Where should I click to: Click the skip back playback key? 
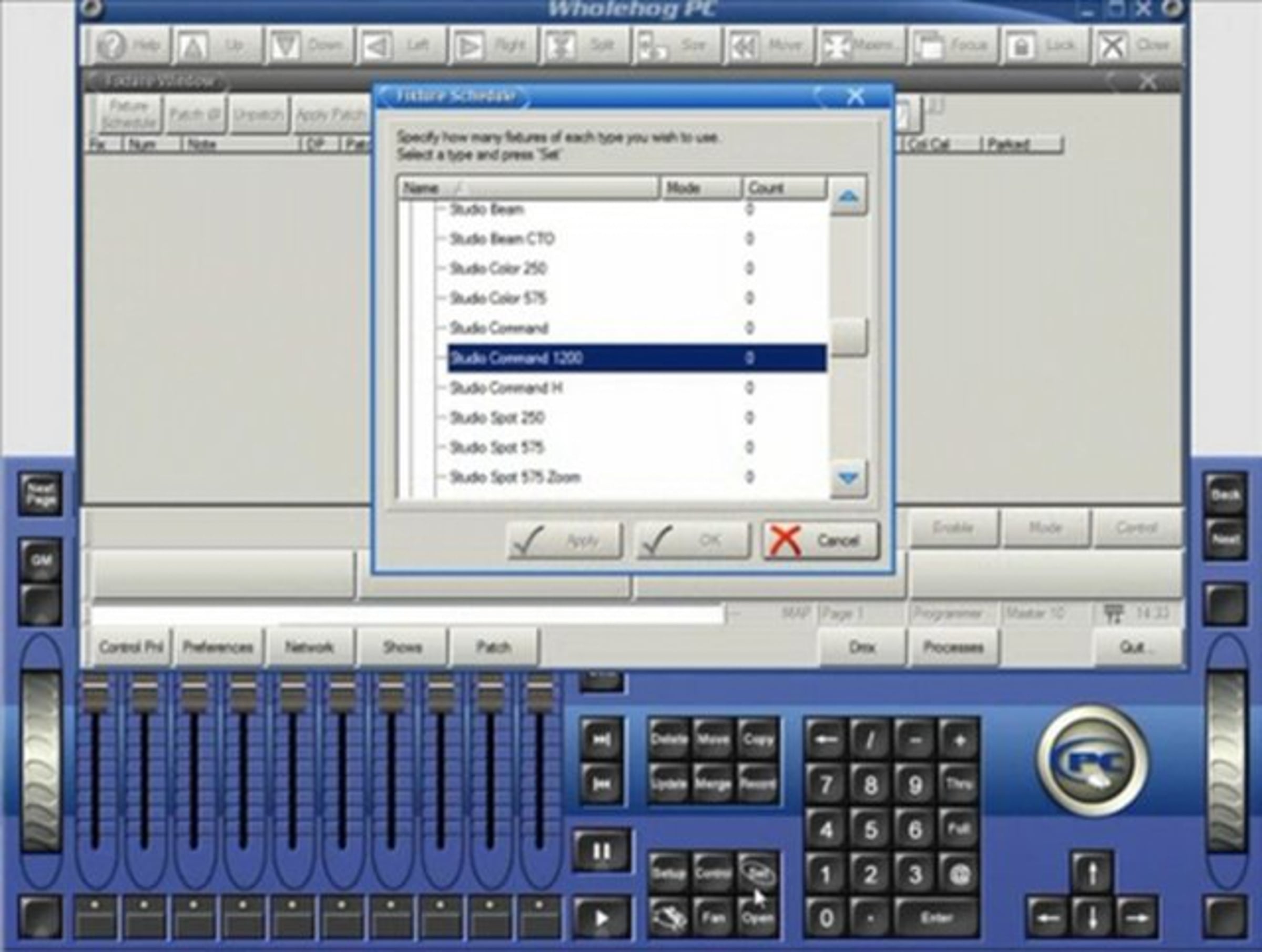601,784
